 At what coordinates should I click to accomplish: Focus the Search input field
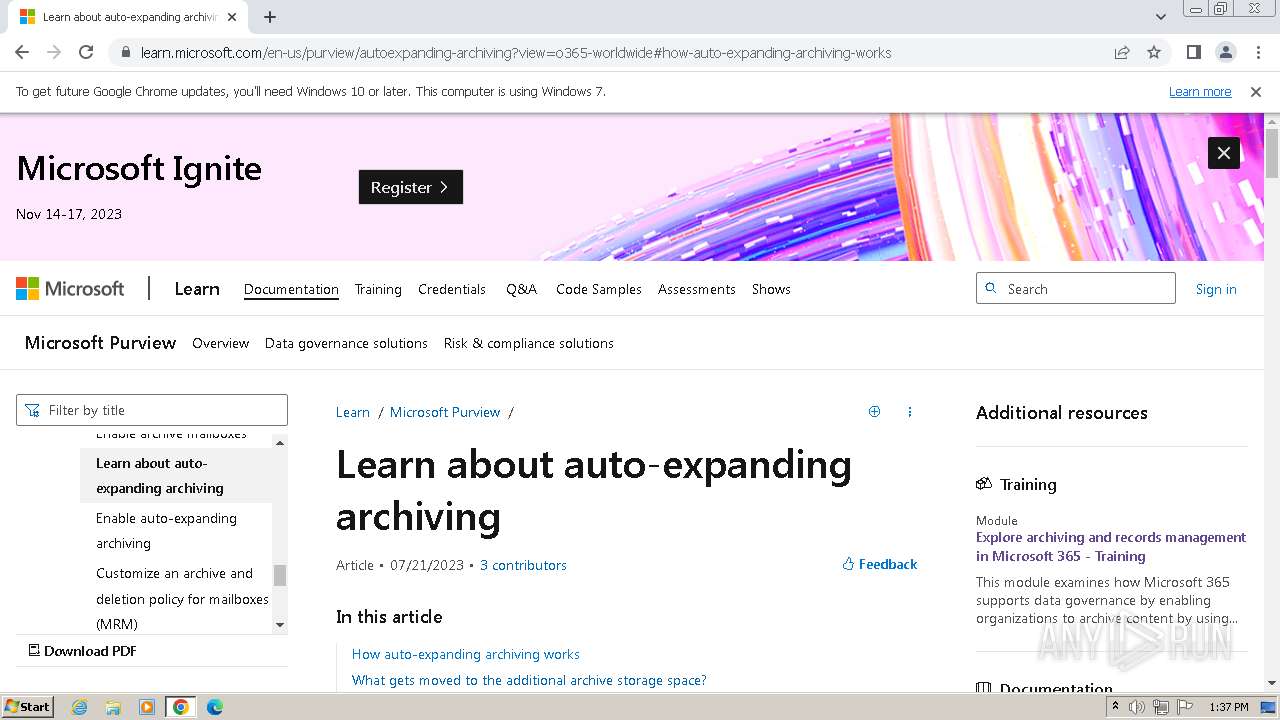(x=1076, y=288)
